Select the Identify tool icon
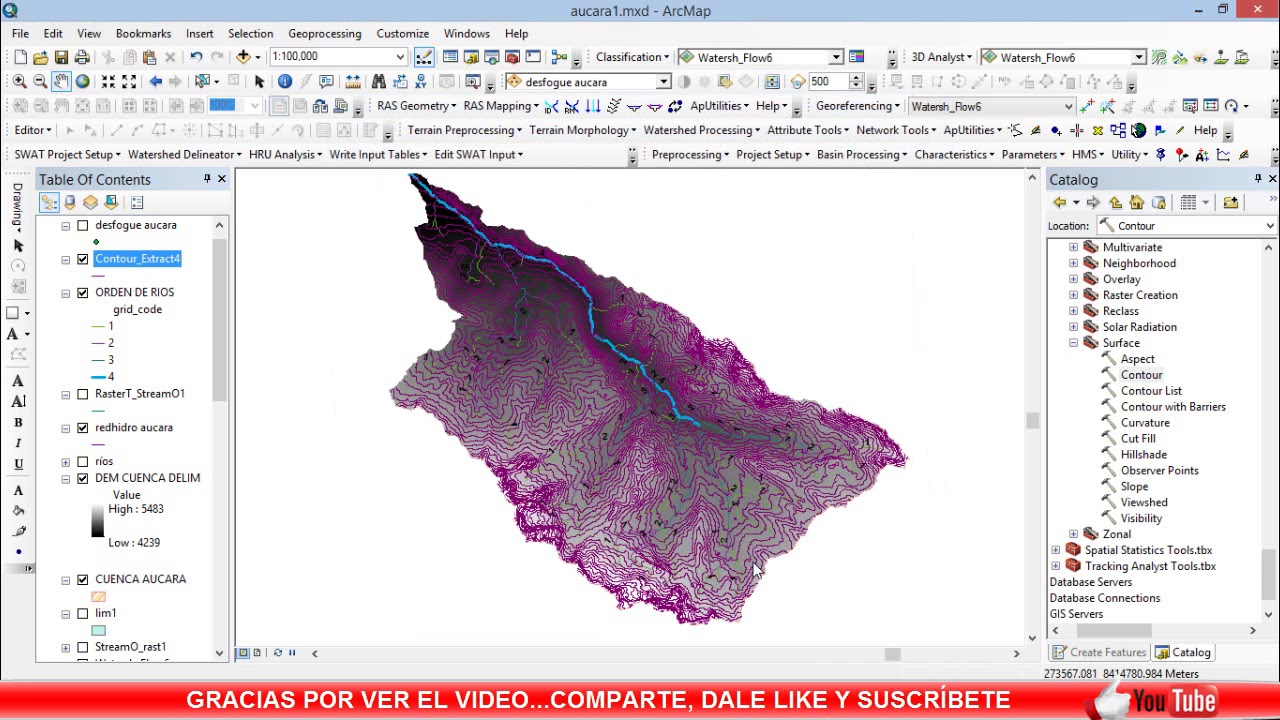The height and width of the screenshot is (720, 1280). click(285, 81)
